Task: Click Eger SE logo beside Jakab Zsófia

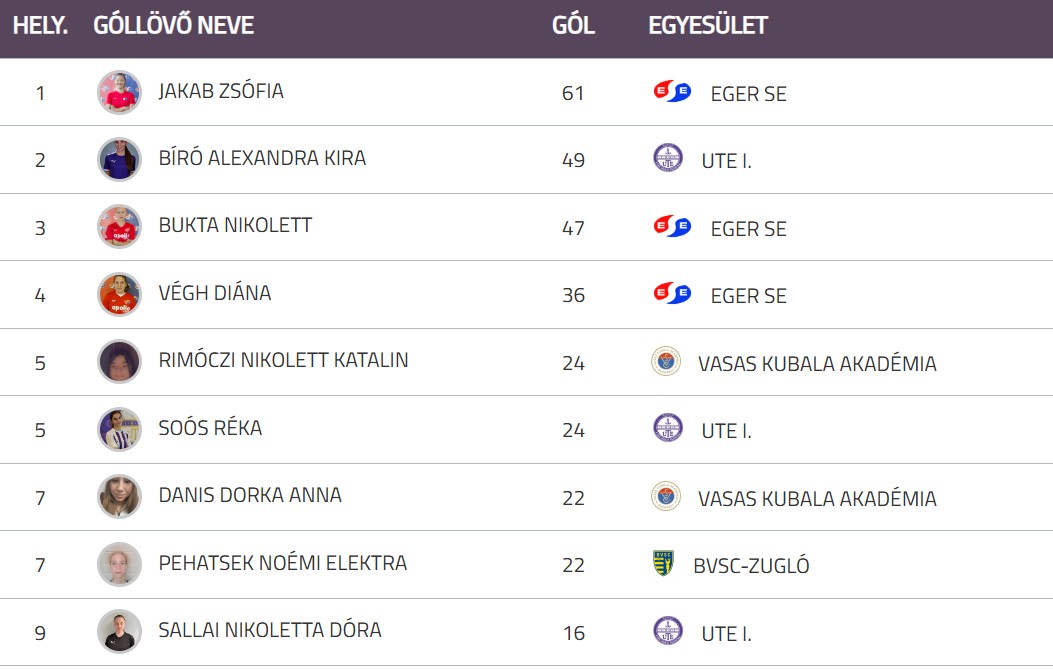Action: coord(672,91)
